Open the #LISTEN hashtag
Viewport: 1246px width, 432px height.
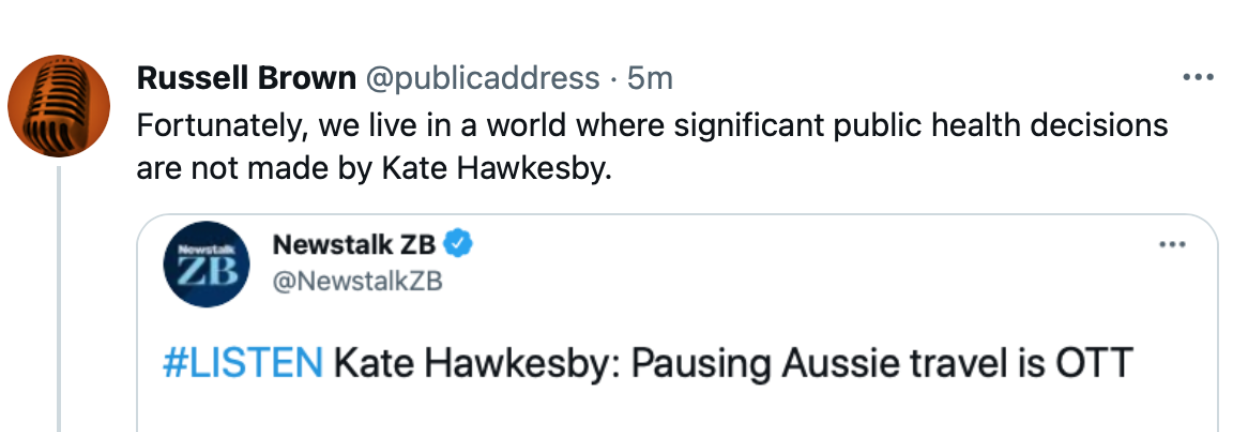pyautogui.click(x=242, y=363)
